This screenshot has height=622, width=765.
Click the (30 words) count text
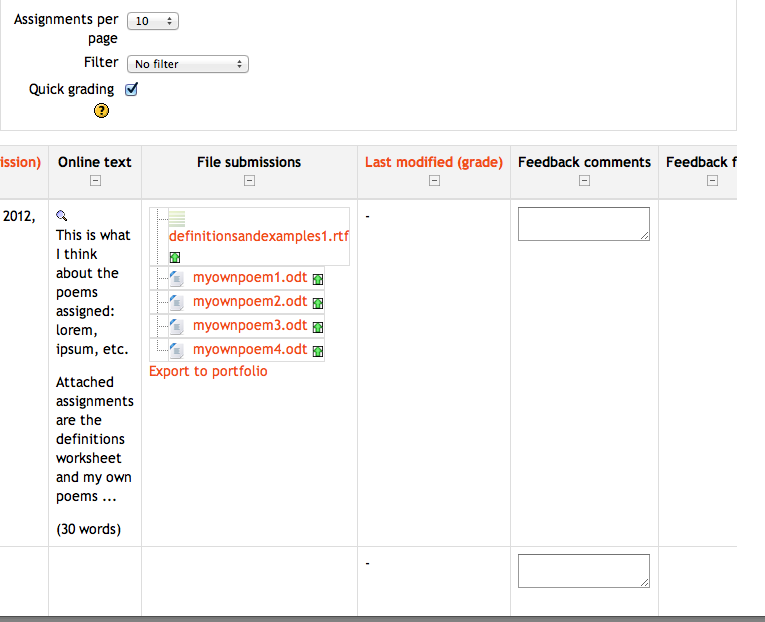[88, 529]
